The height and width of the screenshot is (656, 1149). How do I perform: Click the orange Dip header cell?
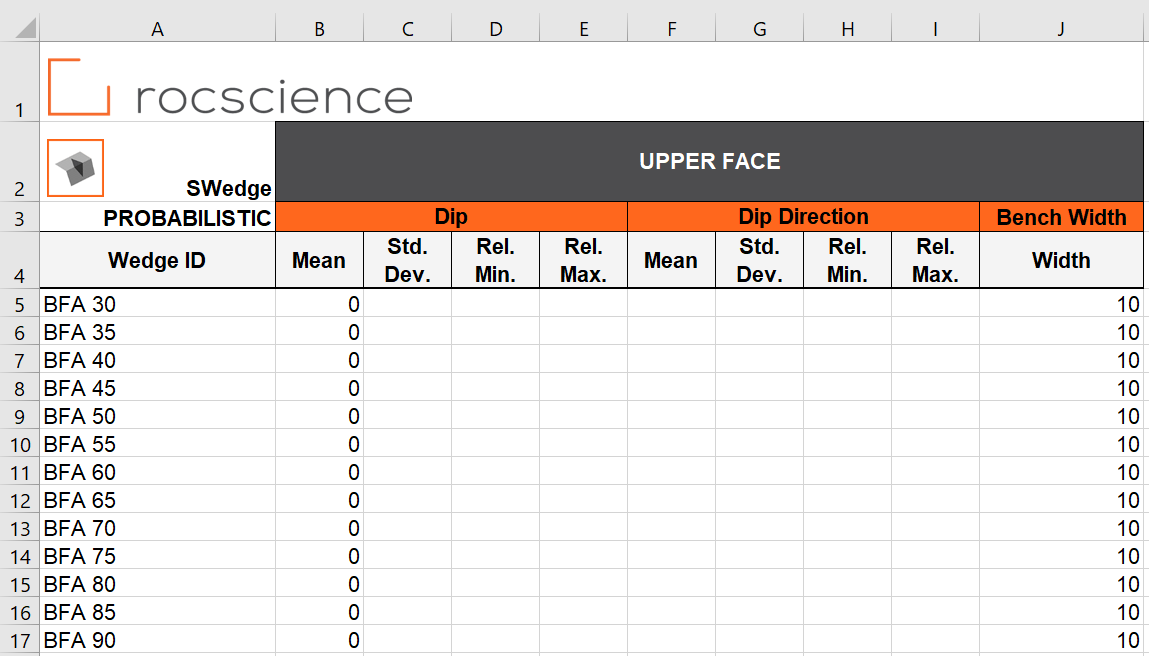point(451,217)
